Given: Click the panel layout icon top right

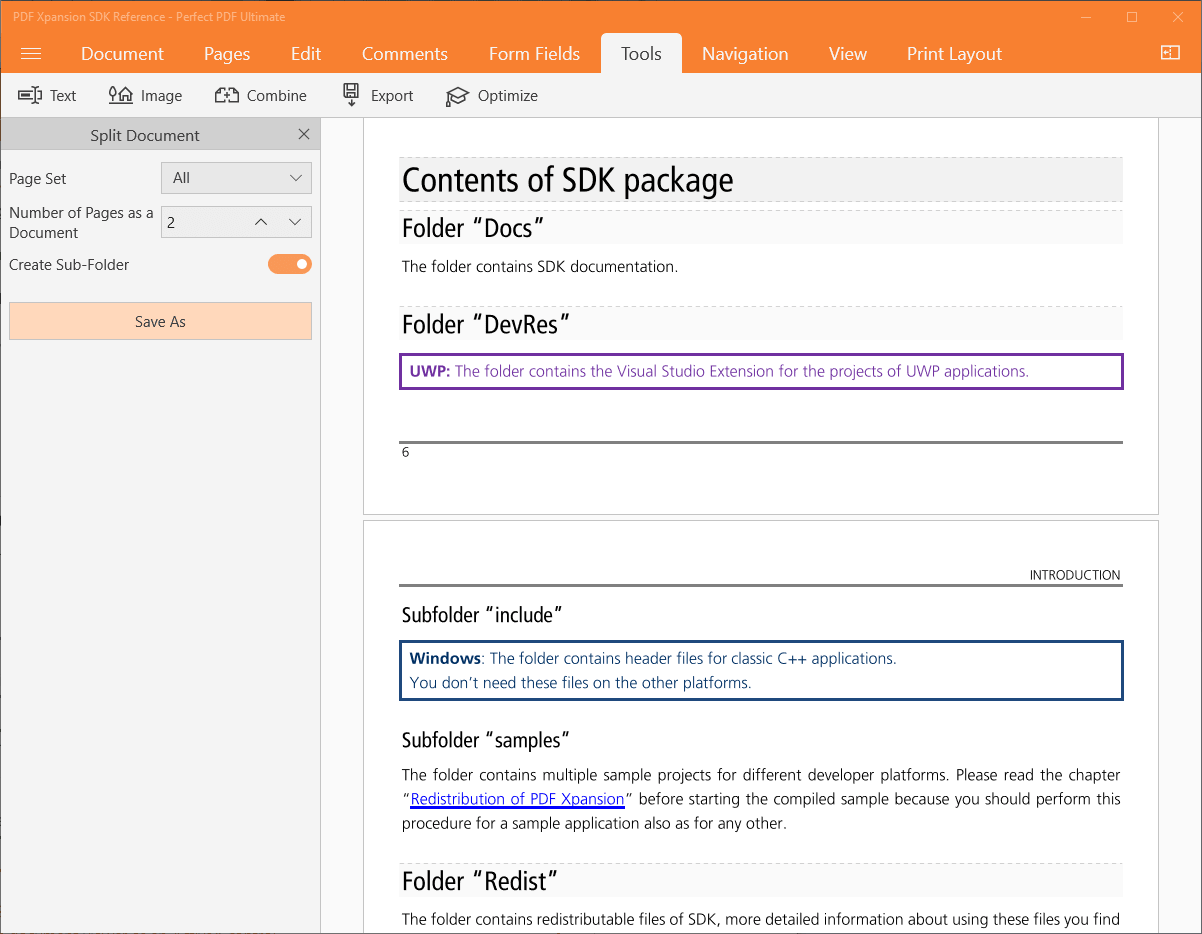Looking at the screenshot, I should point(1170,52).
